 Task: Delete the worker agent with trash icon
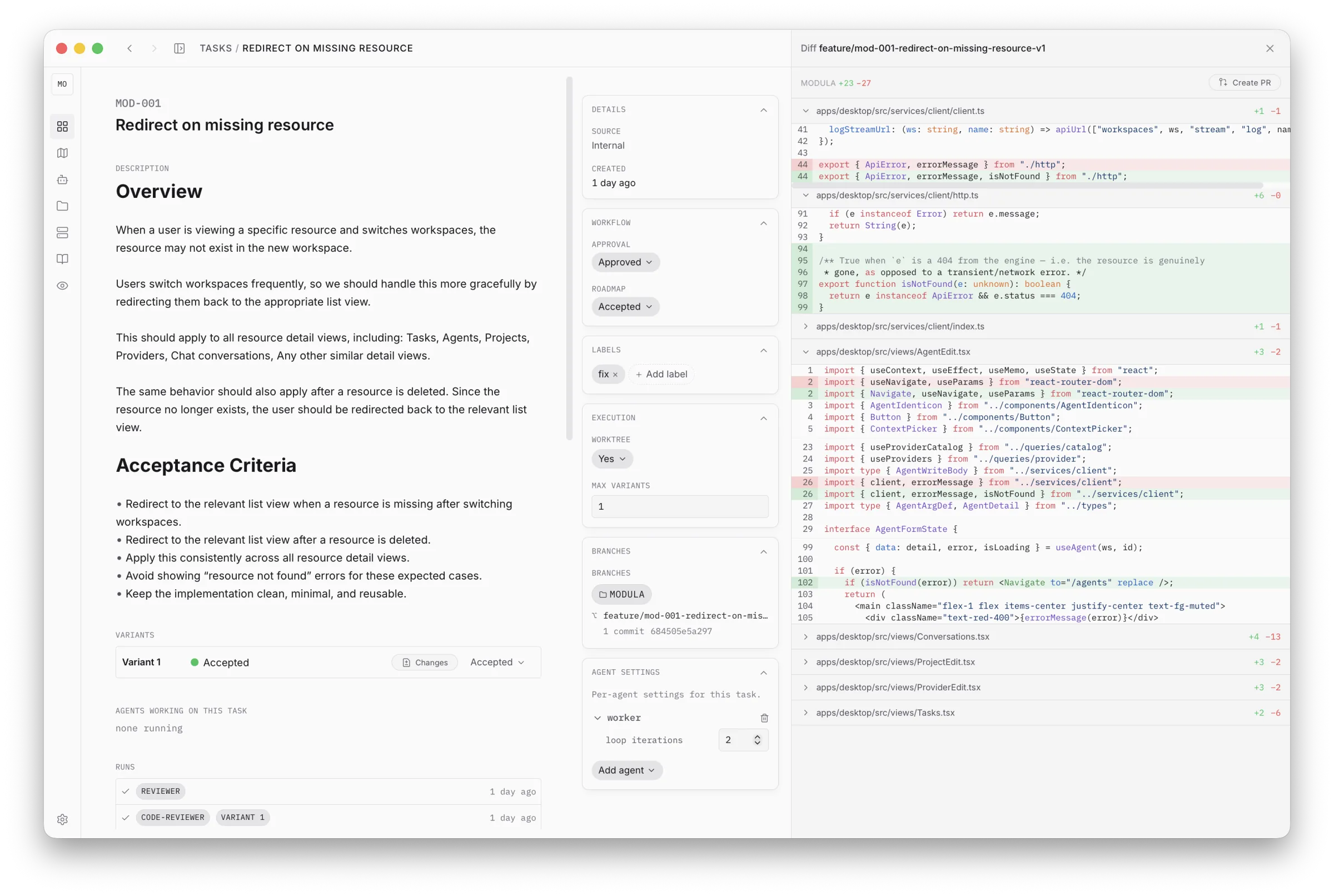pos(764,718)
